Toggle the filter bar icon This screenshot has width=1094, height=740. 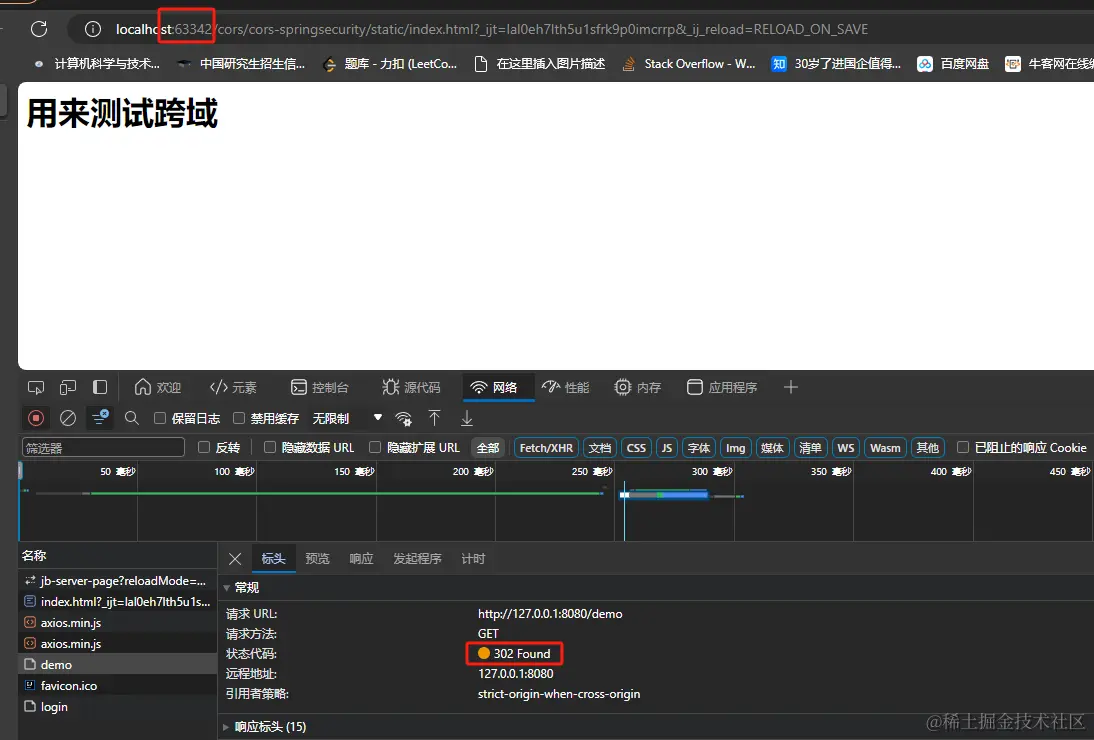coord(100,418)
